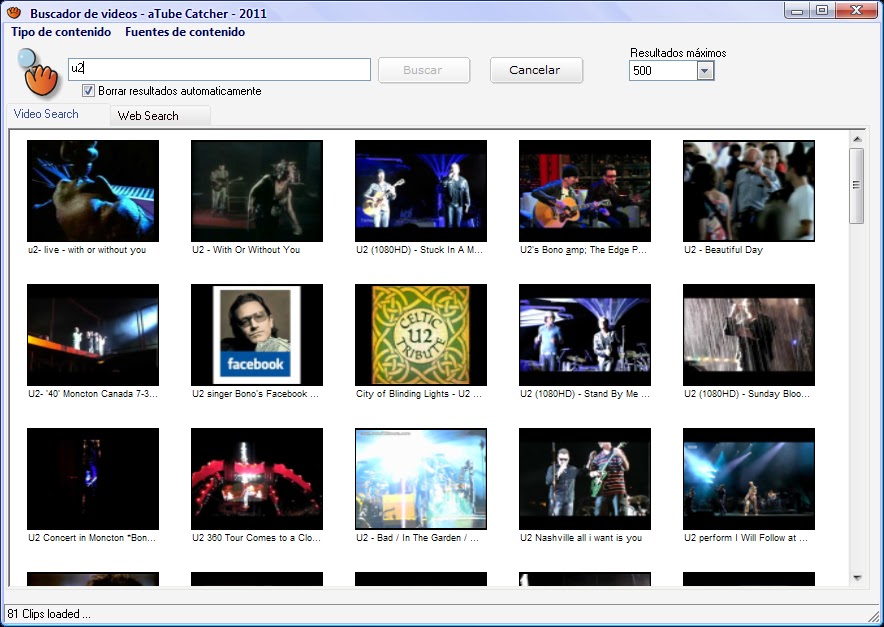884x627 pixels.
Task: Select the 'U2- '40' Moncton Canada' thumbnail
Action: click(93, 335)
